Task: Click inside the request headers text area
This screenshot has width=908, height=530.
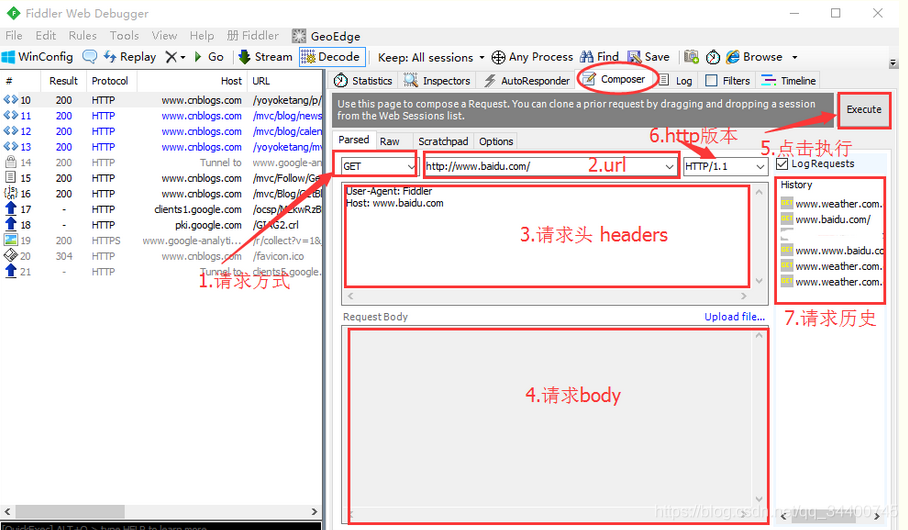Action: point(546,236)
